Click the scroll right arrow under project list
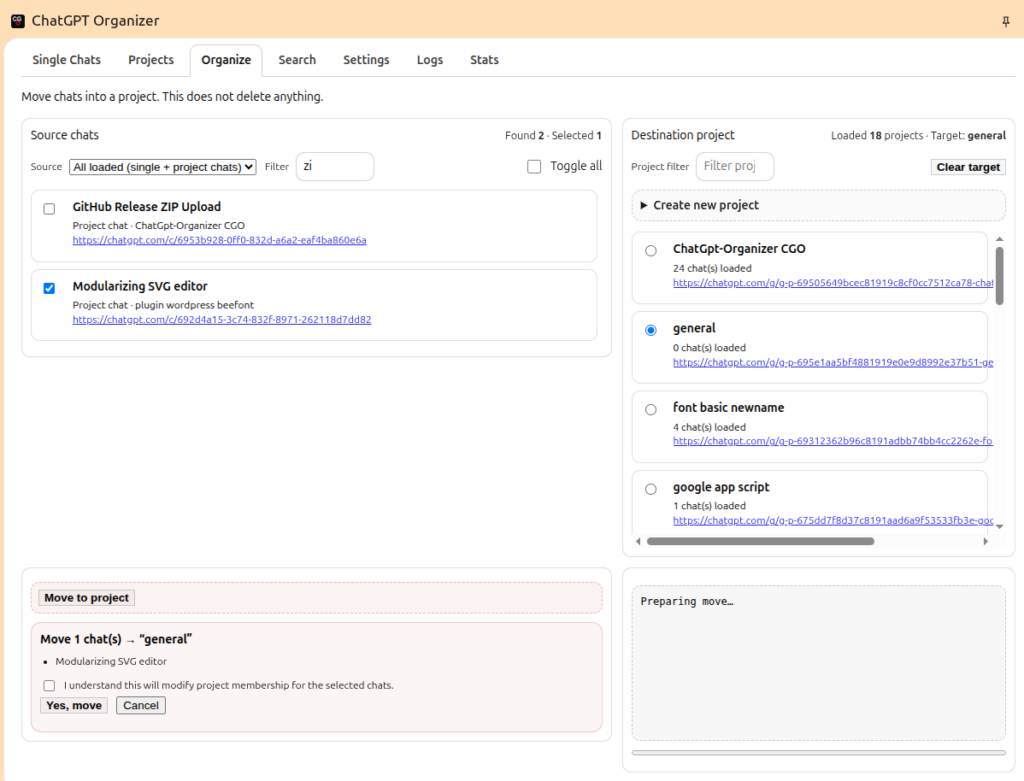Screen dimensions: 1024x781 pos(985,541)
